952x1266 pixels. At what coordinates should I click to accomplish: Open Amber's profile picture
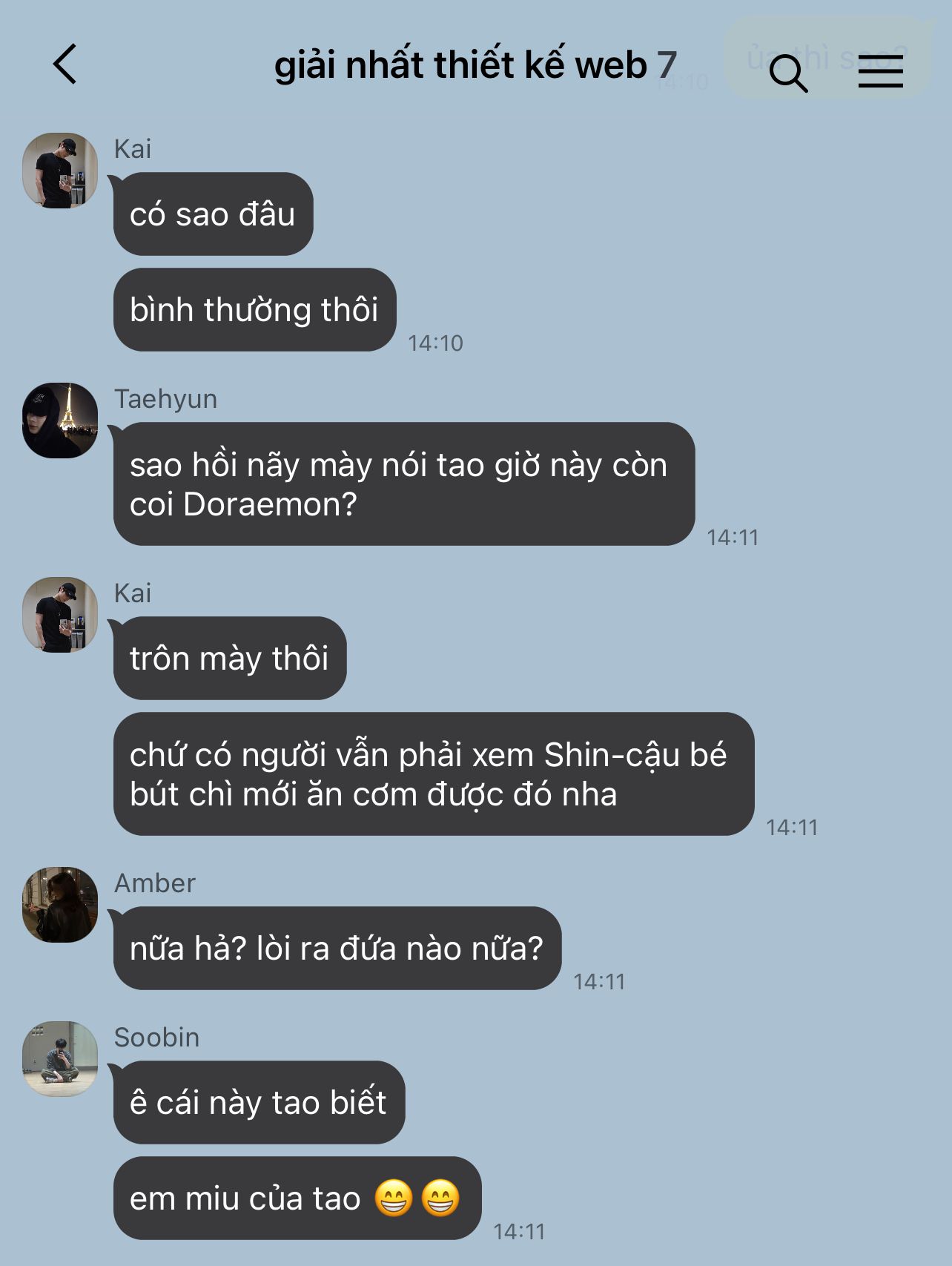[60, 905]
